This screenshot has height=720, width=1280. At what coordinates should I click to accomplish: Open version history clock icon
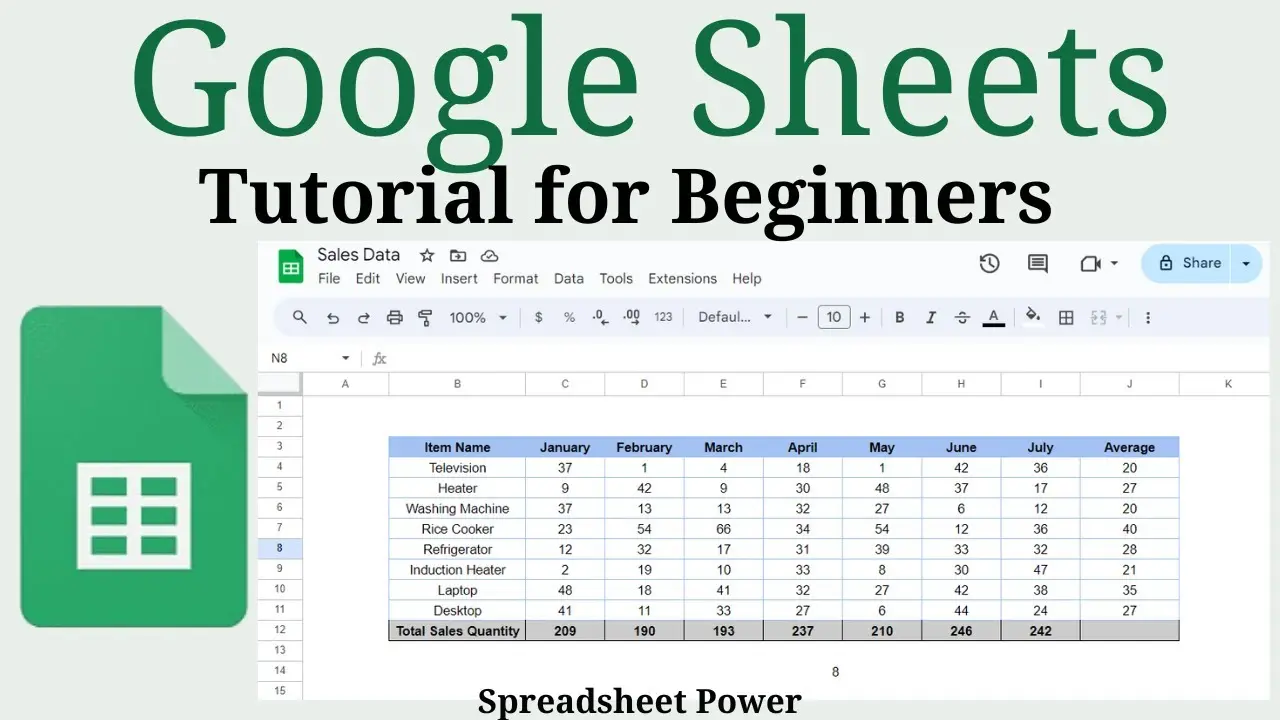[x=989, y=263]
